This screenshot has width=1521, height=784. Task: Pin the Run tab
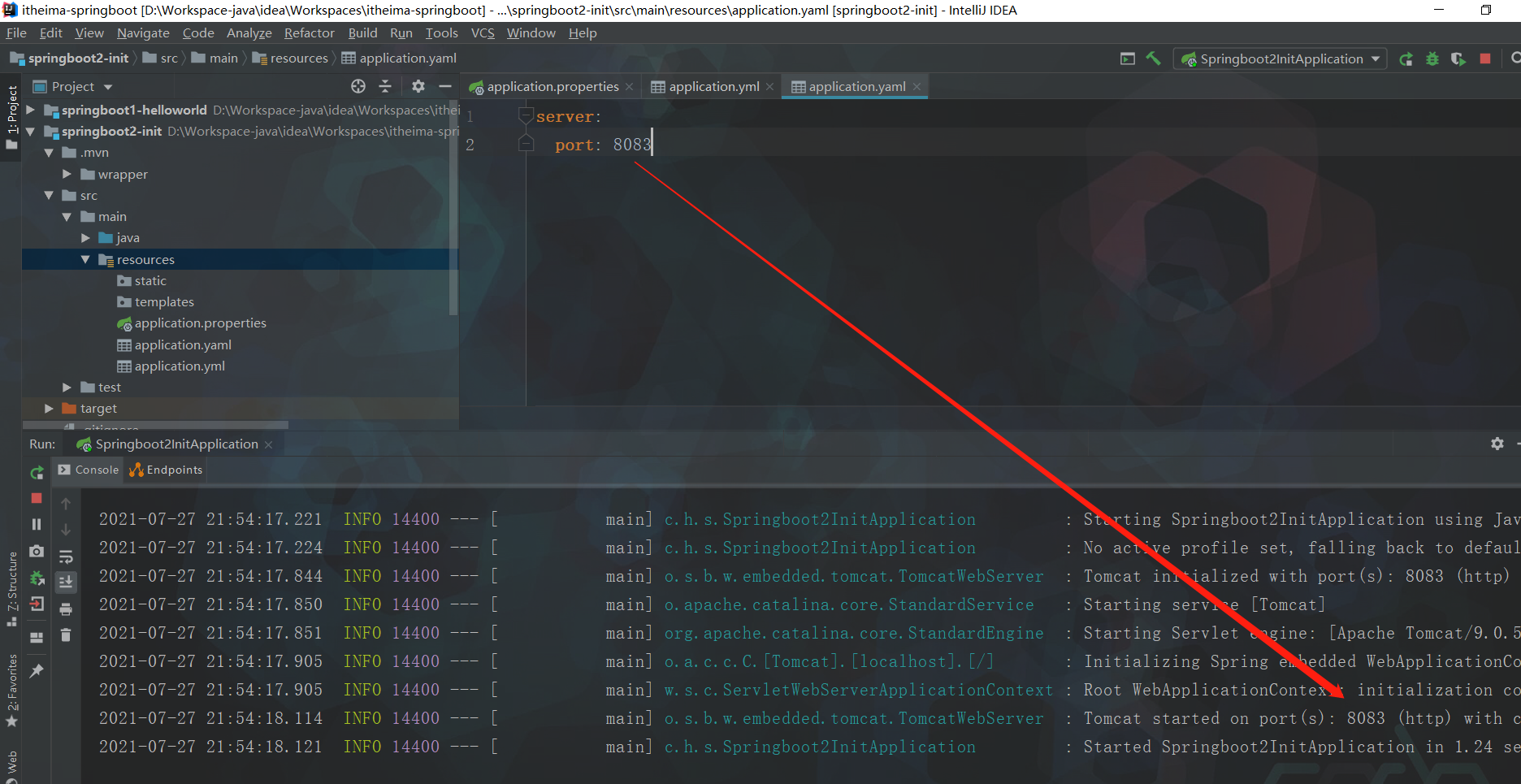[37, 670]
